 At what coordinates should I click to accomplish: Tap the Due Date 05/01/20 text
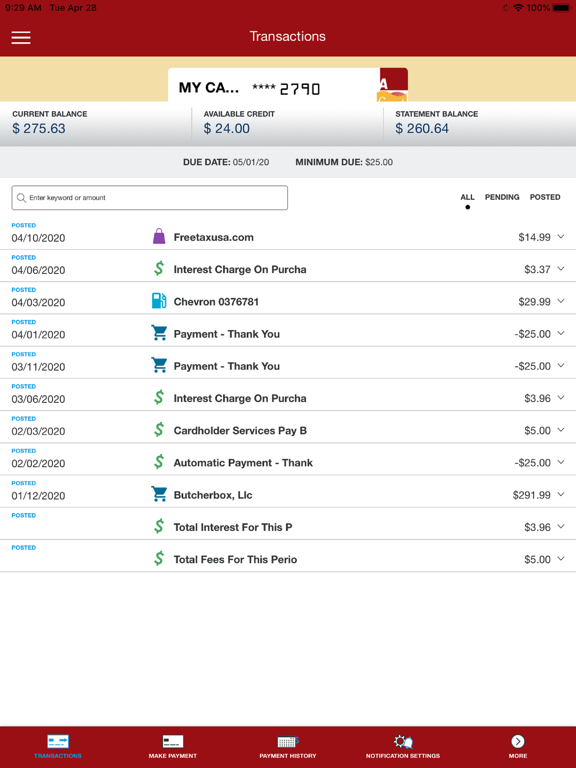coord(226,162)
